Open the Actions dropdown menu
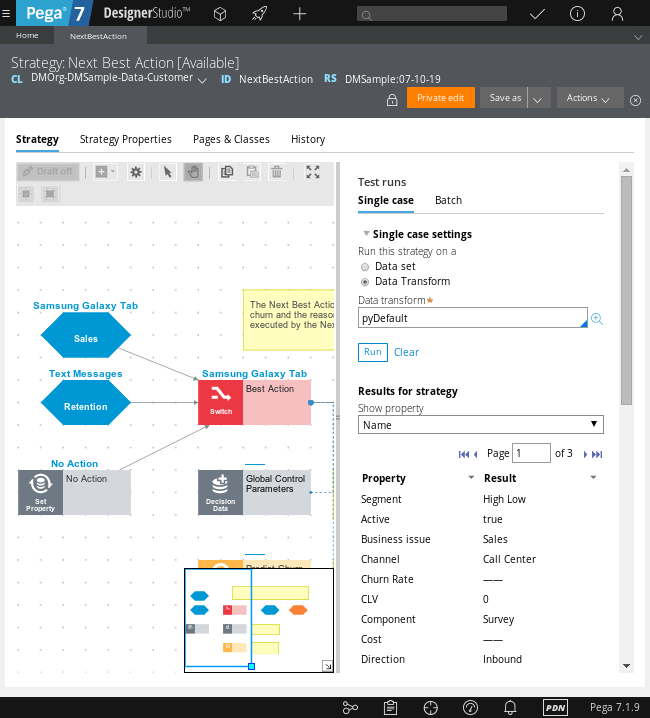 (x=590, y=98)
